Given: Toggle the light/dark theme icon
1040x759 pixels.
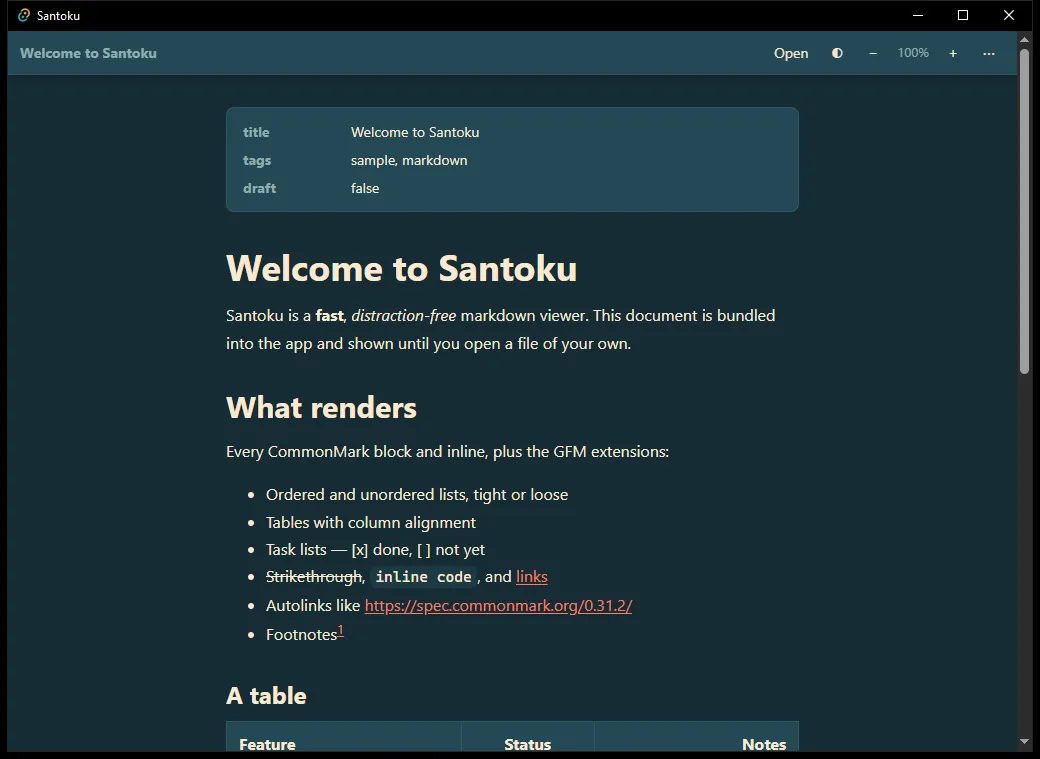Looking at the screenshot, I should tap(838, 53).
